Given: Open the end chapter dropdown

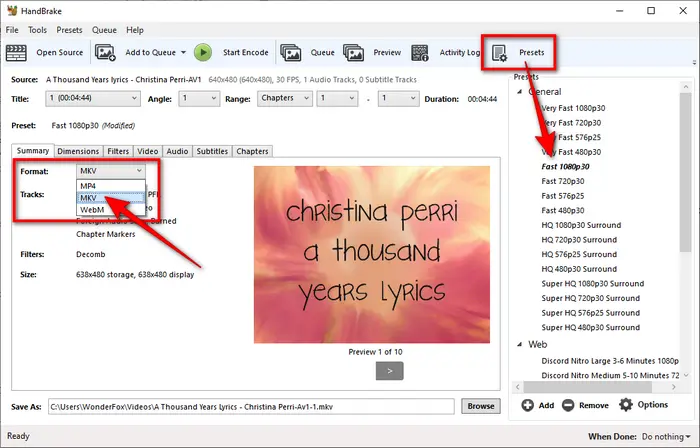Looking at the screenshot, I should tap(398, 98).
